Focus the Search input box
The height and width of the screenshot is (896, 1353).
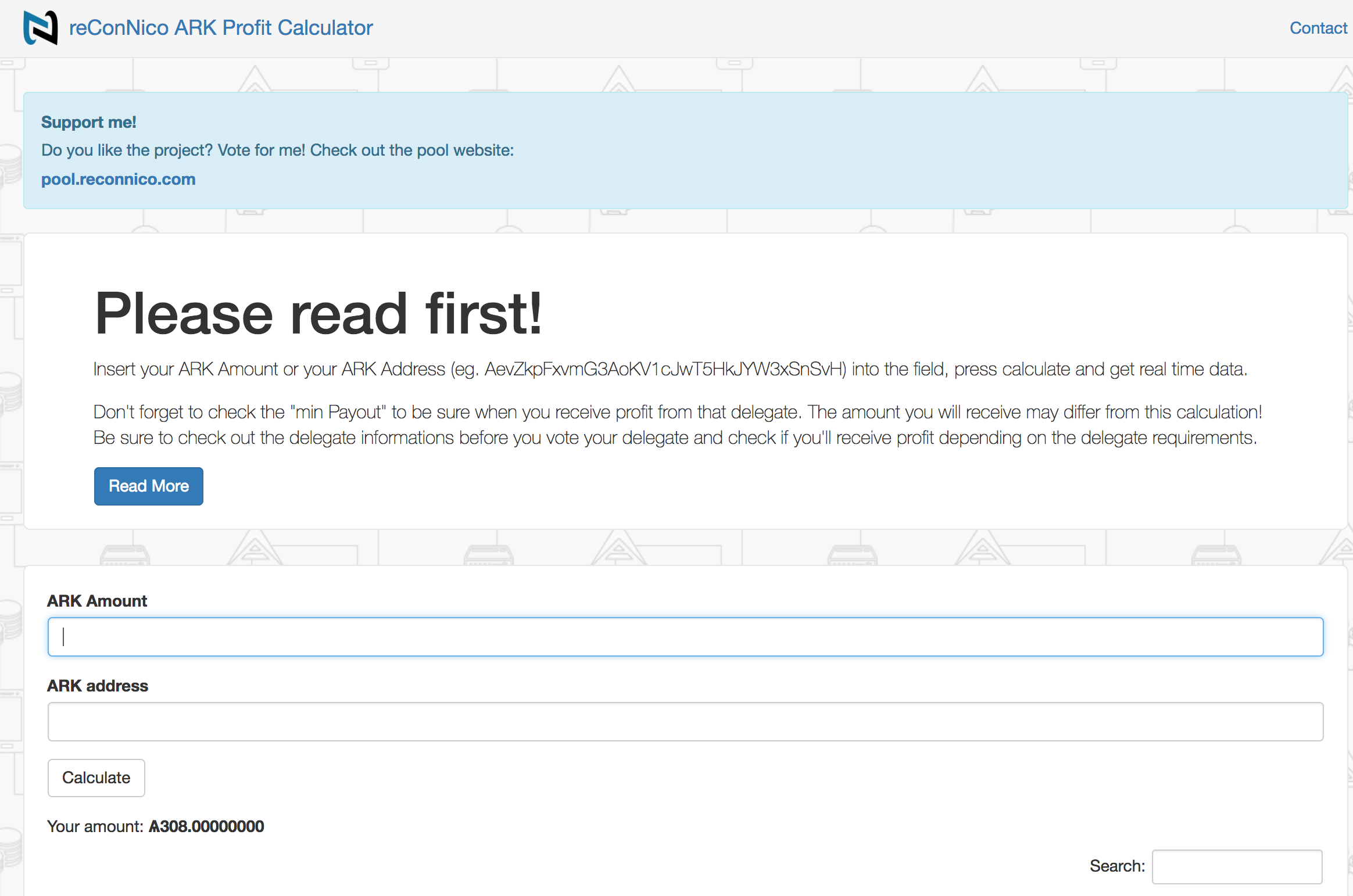point(1237,866)
